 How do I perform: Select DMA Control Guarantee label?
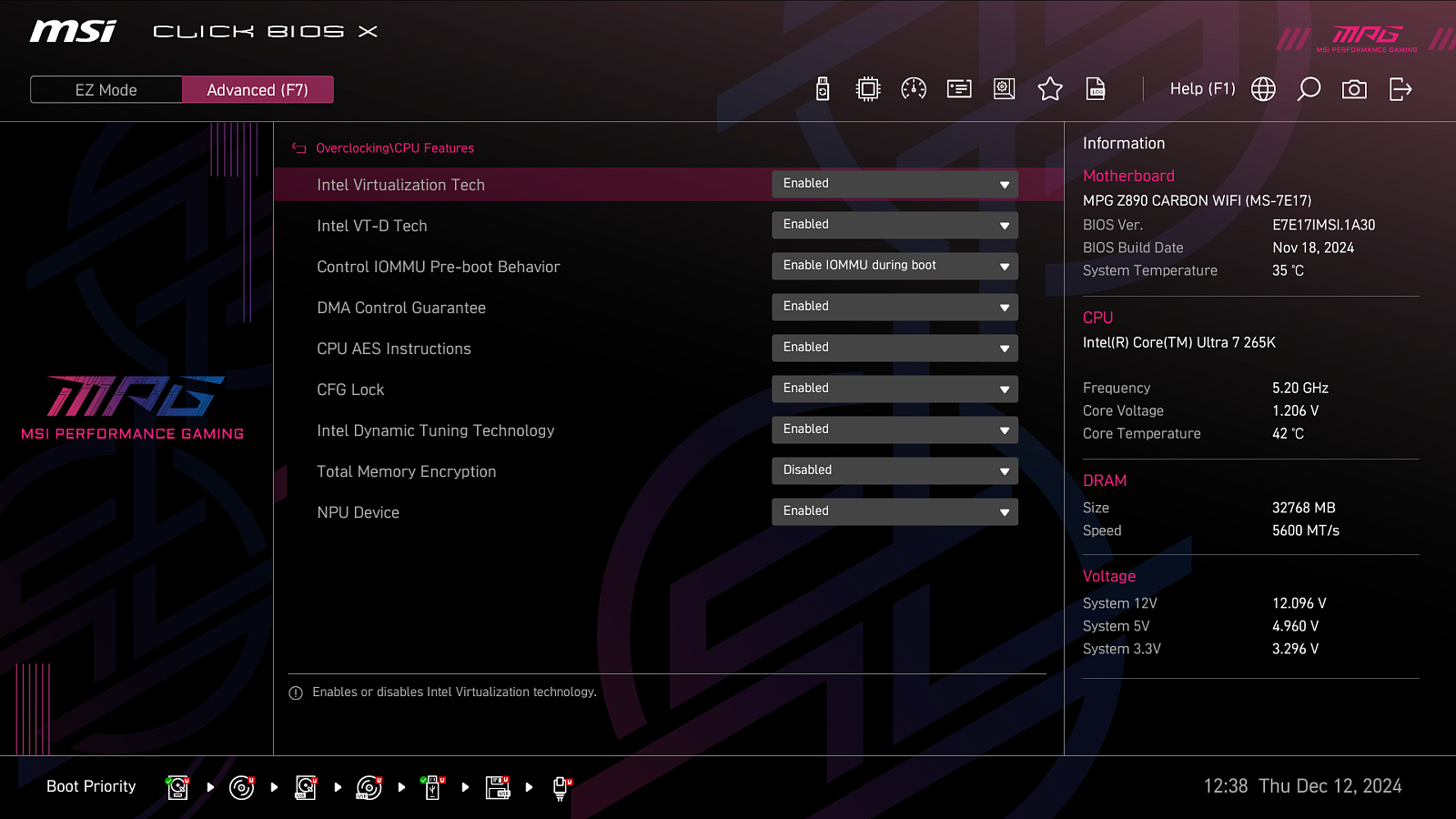pyautogui.click(x=401, y=308)
